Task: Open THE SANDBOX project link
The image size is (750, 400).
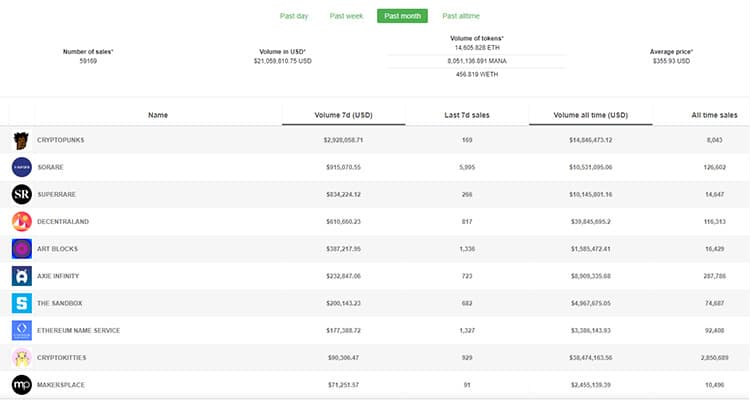Action: (59, 303)
